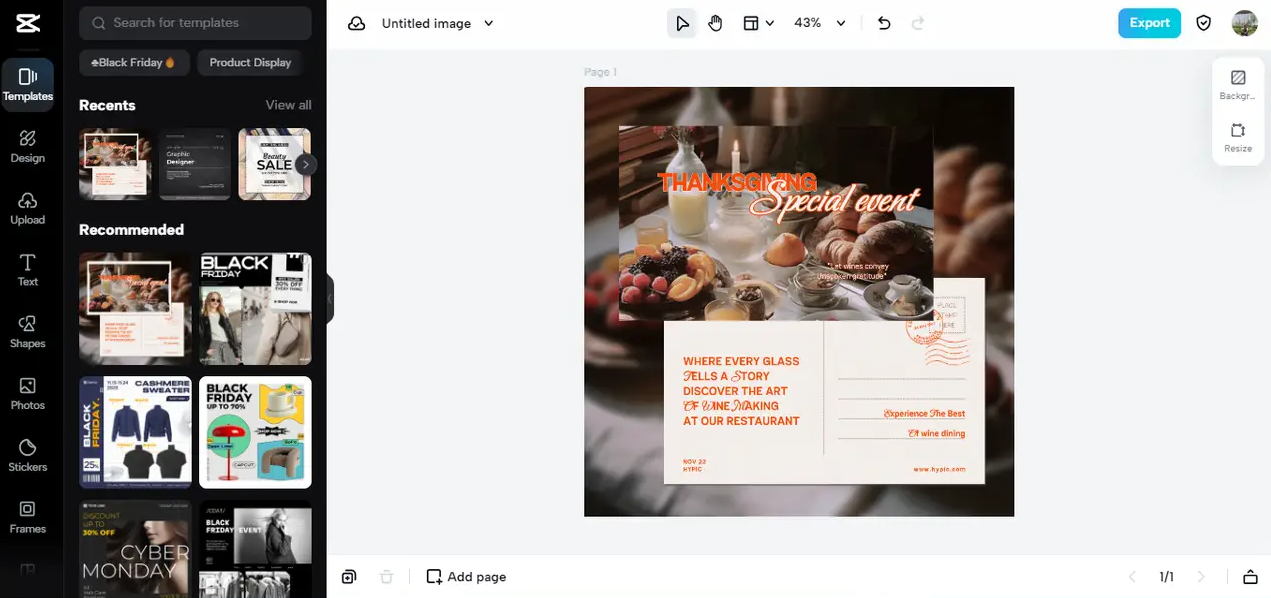The image size is (1271, 598).
Task: Select the 'WHERE EVERY GLASS' text block
Action: (x=741, y=391)
